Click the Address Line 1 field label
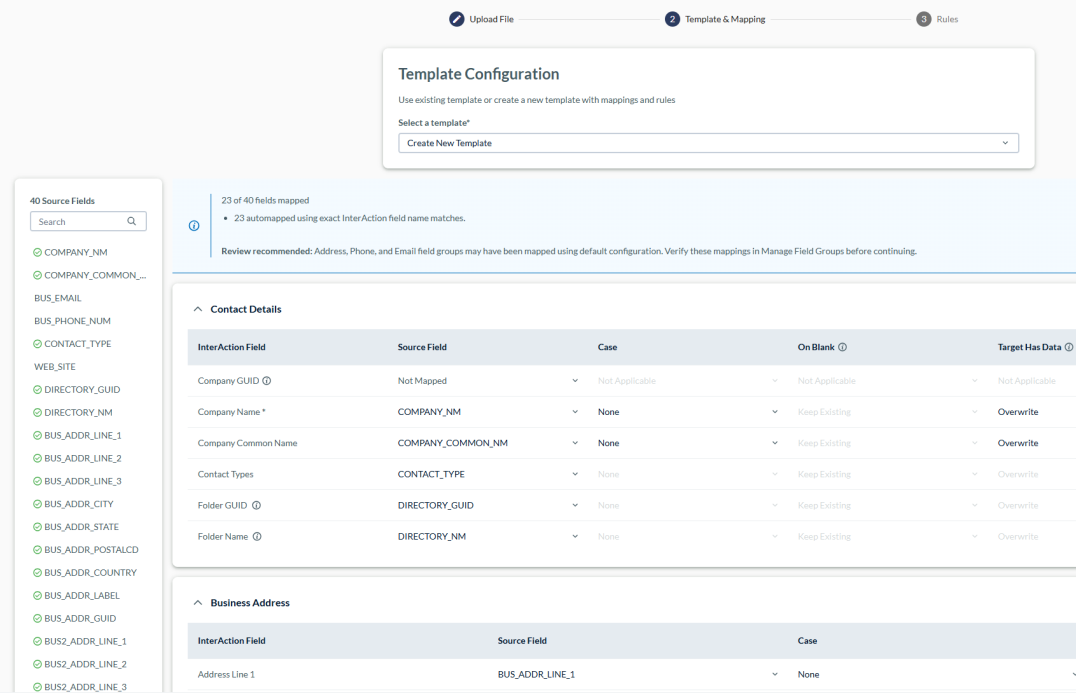Viewport: 1076px width, 694px height. (x=226, y=675)
